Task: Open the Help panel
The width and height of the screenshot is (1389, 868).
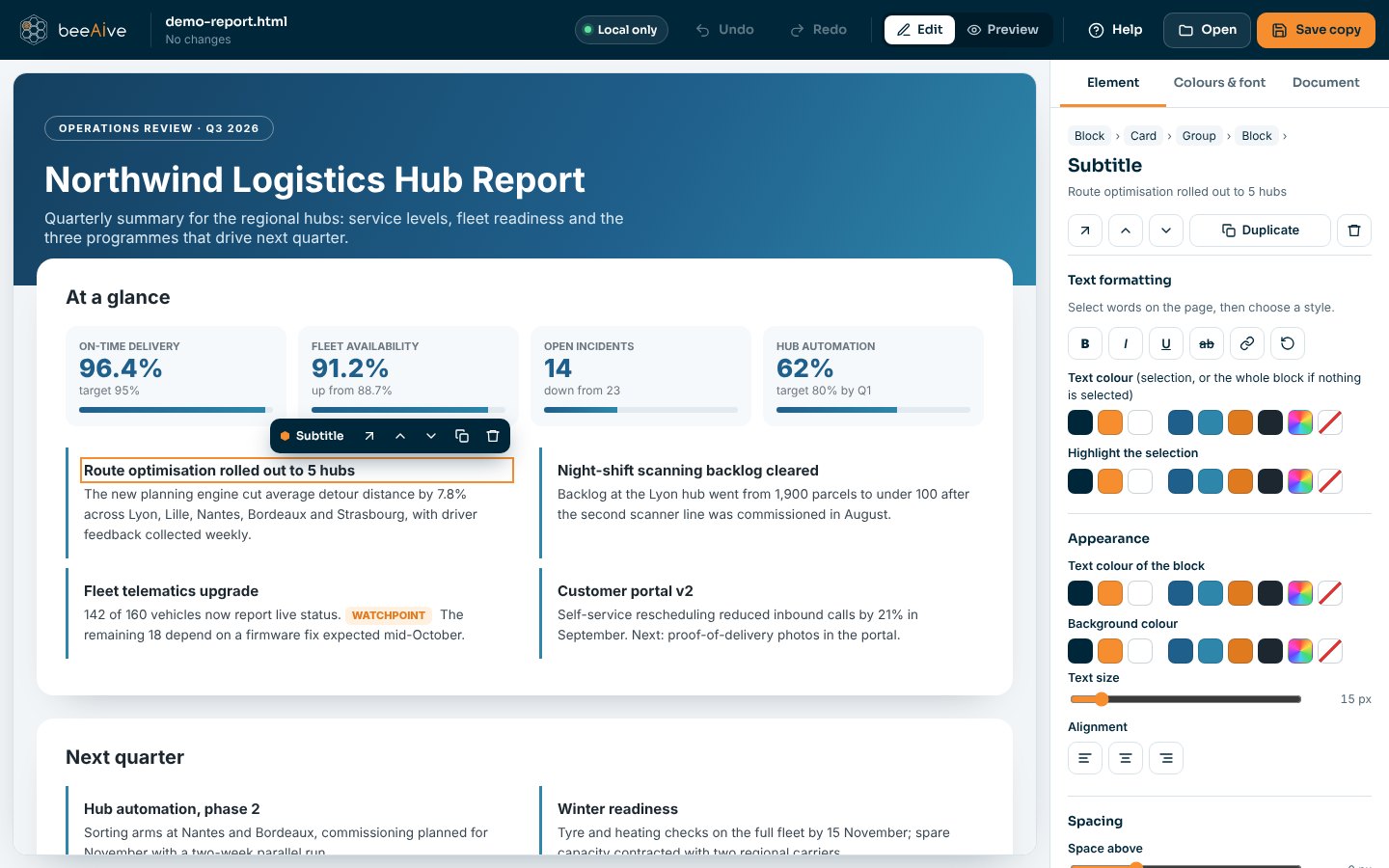Action: [x=1115, y=30]
